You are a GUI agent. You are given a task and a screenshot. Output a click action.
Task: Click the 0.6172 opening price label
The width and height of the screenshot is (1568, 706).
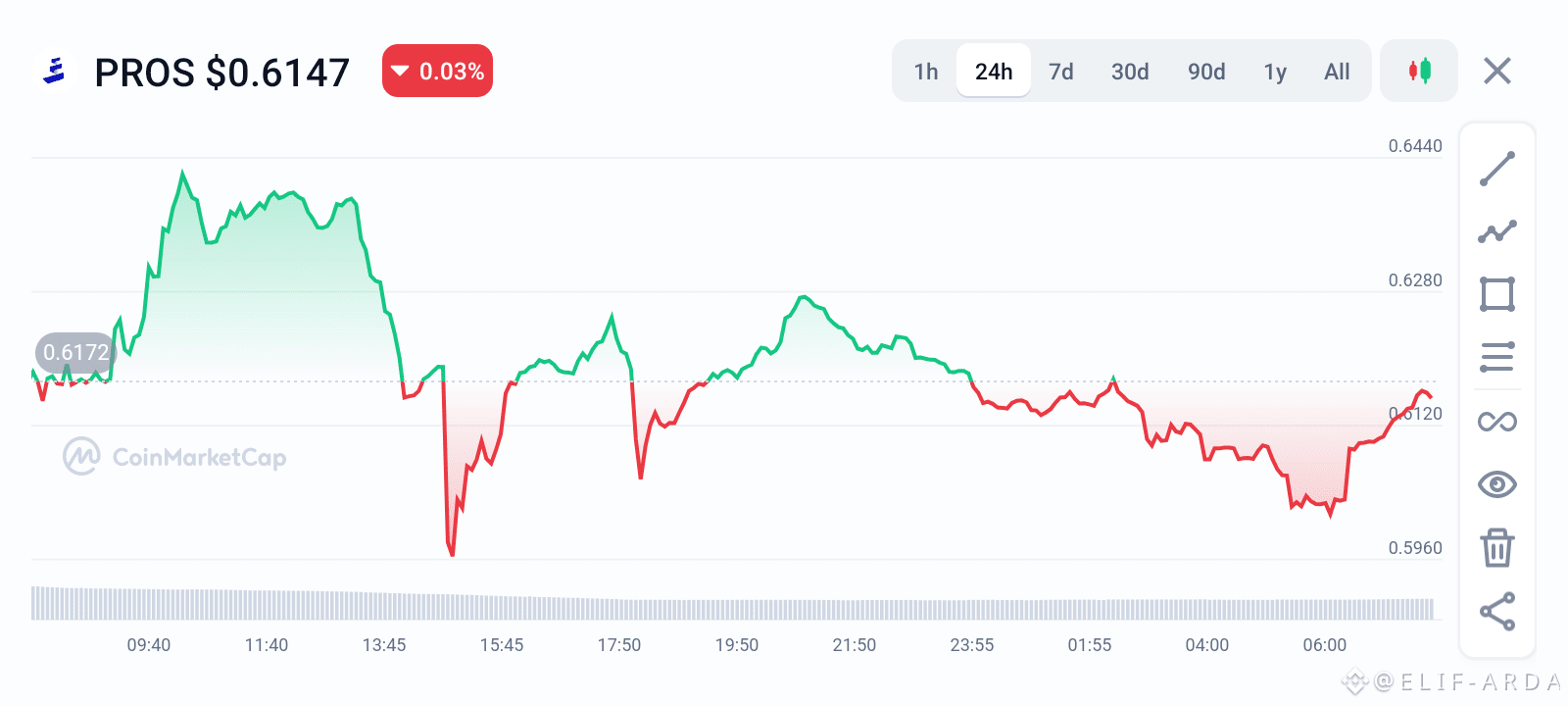click(x=75, y=353)
